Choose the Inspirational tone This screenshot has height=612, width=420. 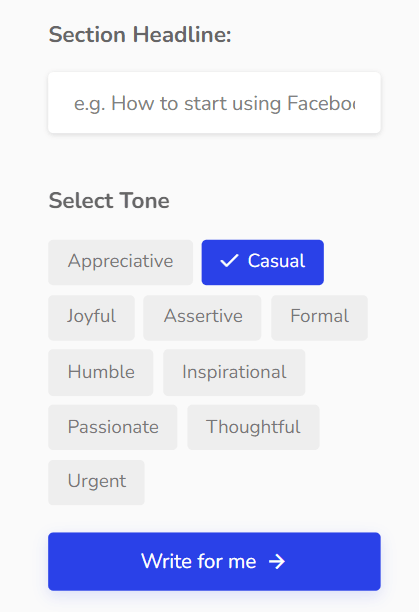pyautogui.click(x=234, y=373)
